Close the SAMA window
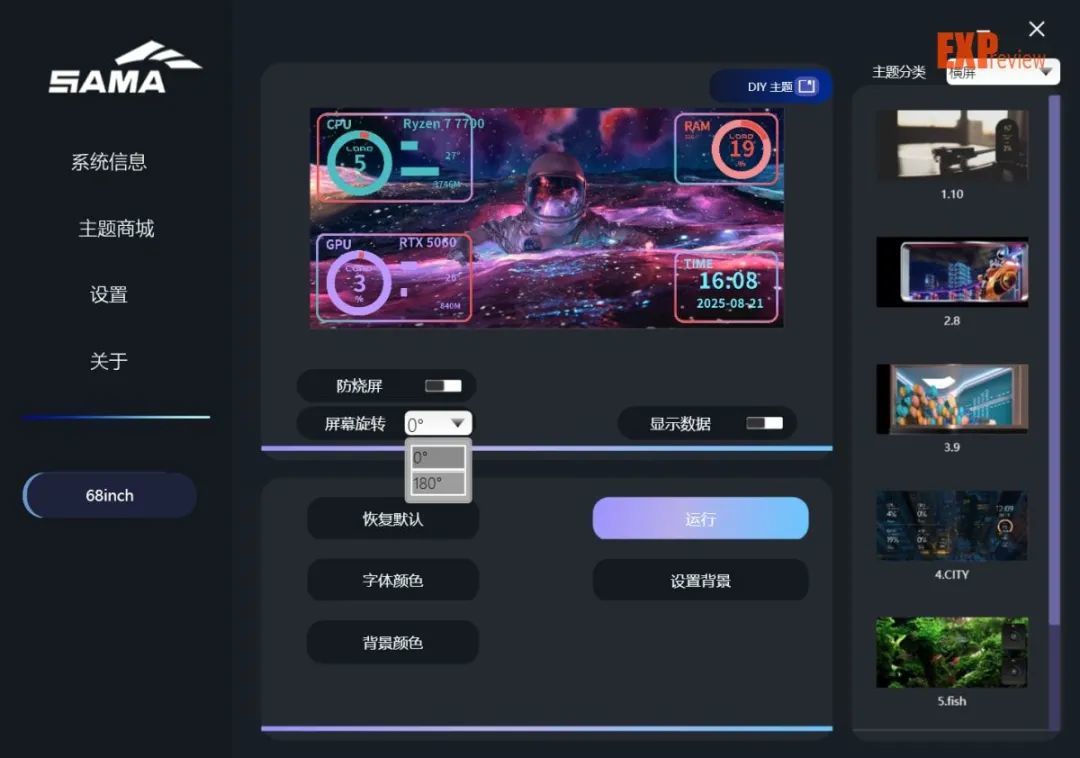 point(1037,29)
